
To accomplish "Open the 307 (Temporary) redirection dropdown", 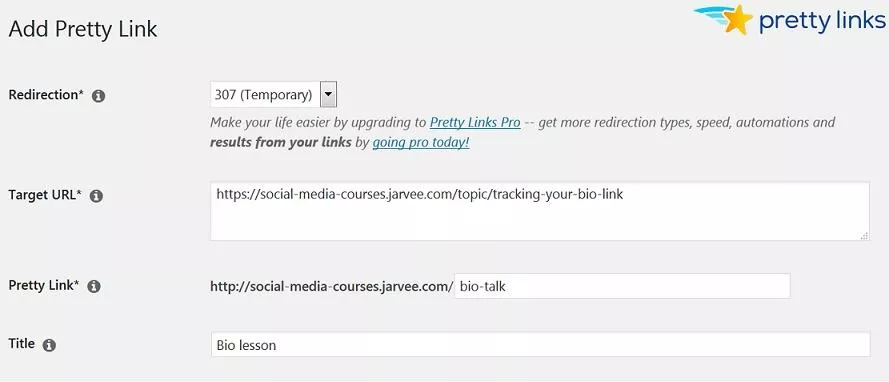I will click(273, 95).
